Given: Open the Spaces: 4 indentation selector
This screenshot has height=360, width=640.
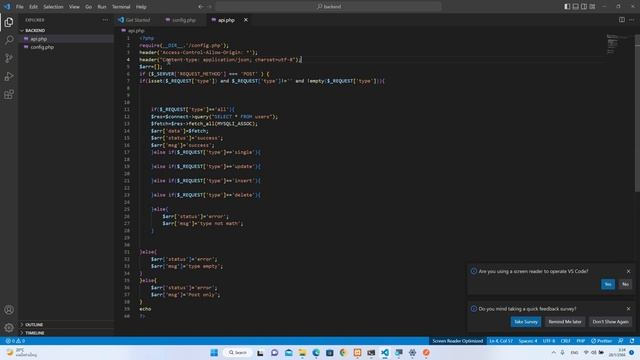Looking at the screenshot, I should tap(528, 341).
